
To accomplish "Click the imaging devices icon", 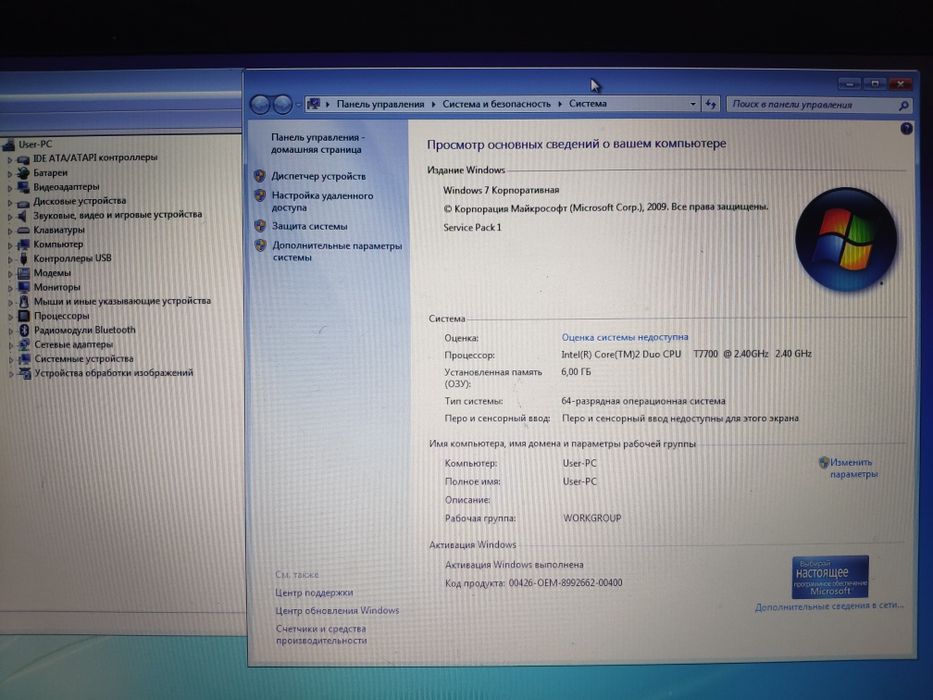I will [x=24, y=373].
